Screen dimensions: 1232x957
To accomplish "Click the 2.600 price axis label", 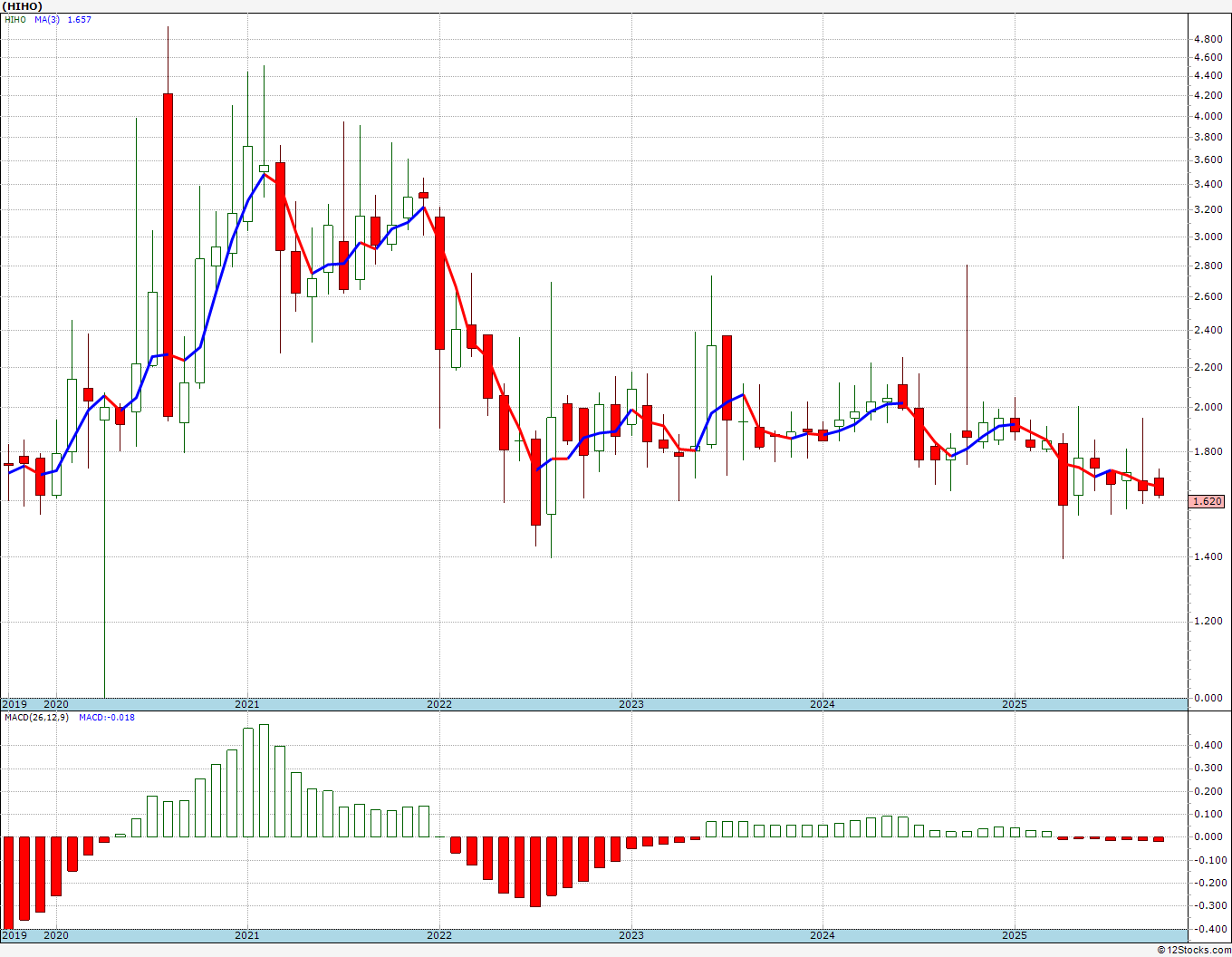I will click(1208, 297).
